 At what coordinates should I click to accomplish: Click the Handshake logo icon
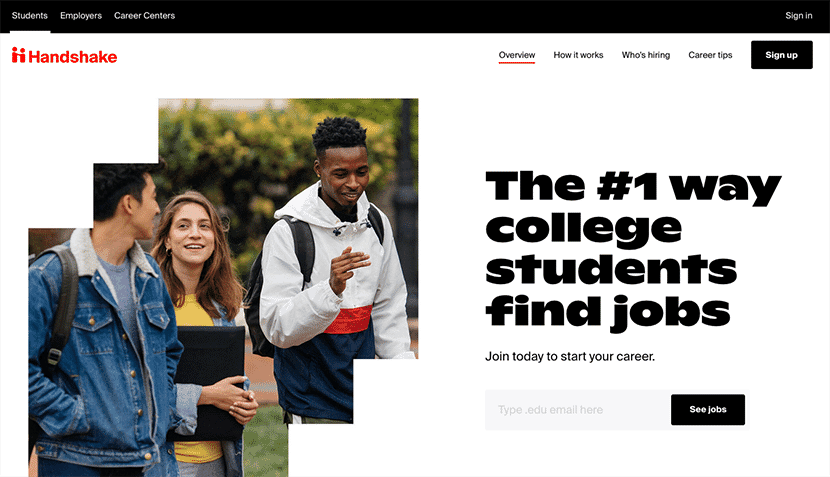[x=19, y=55]
